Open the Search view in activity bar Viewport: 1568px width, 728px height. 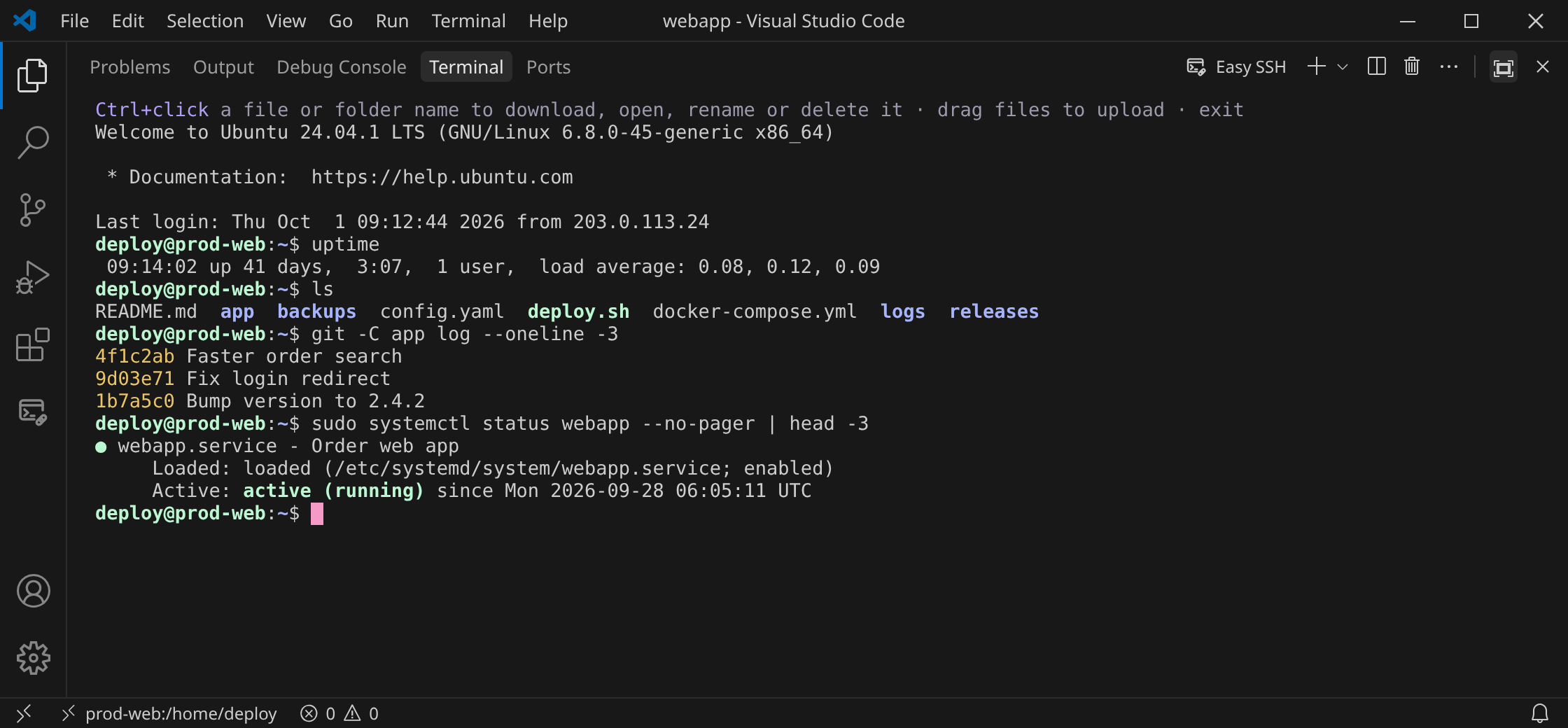pos(33,143)
